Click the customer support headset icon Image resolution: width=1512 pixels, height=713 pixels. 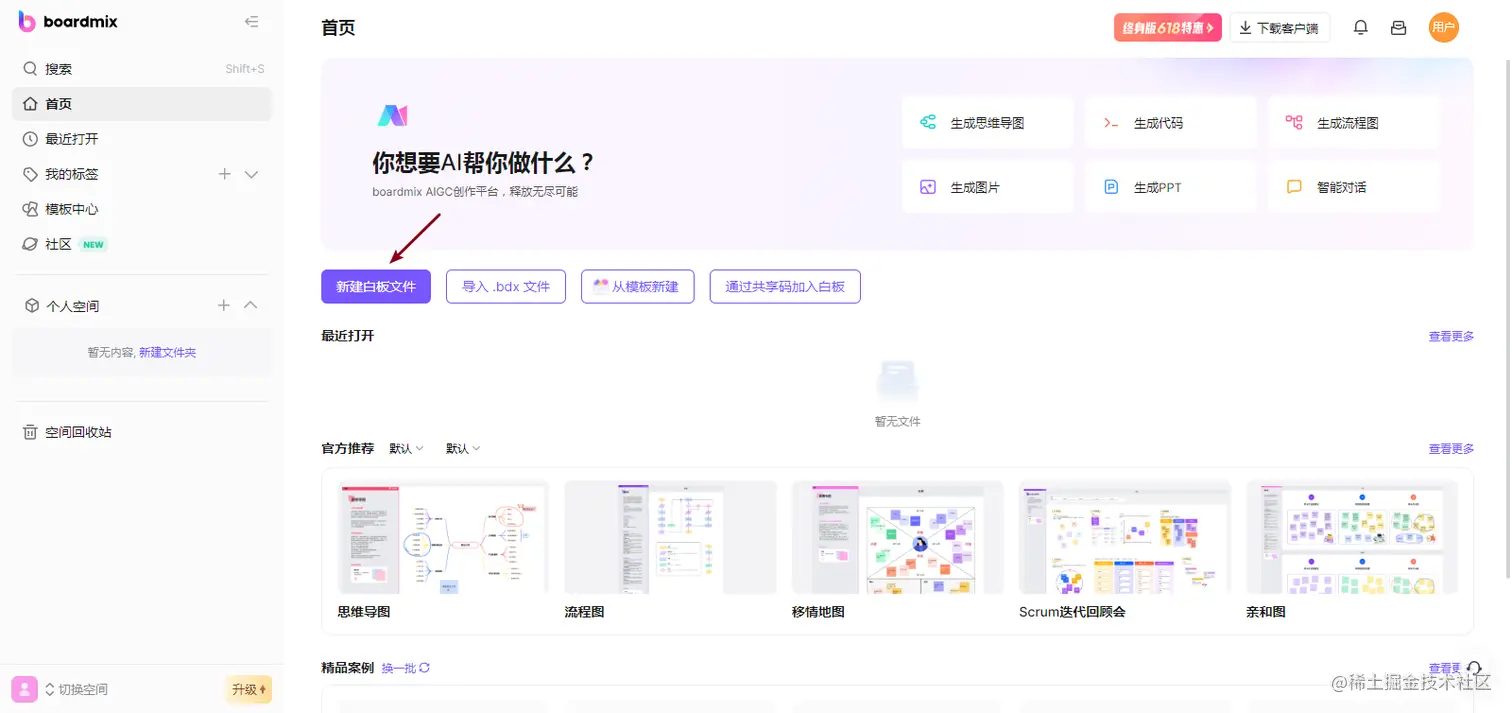(x=1473, y=670)
